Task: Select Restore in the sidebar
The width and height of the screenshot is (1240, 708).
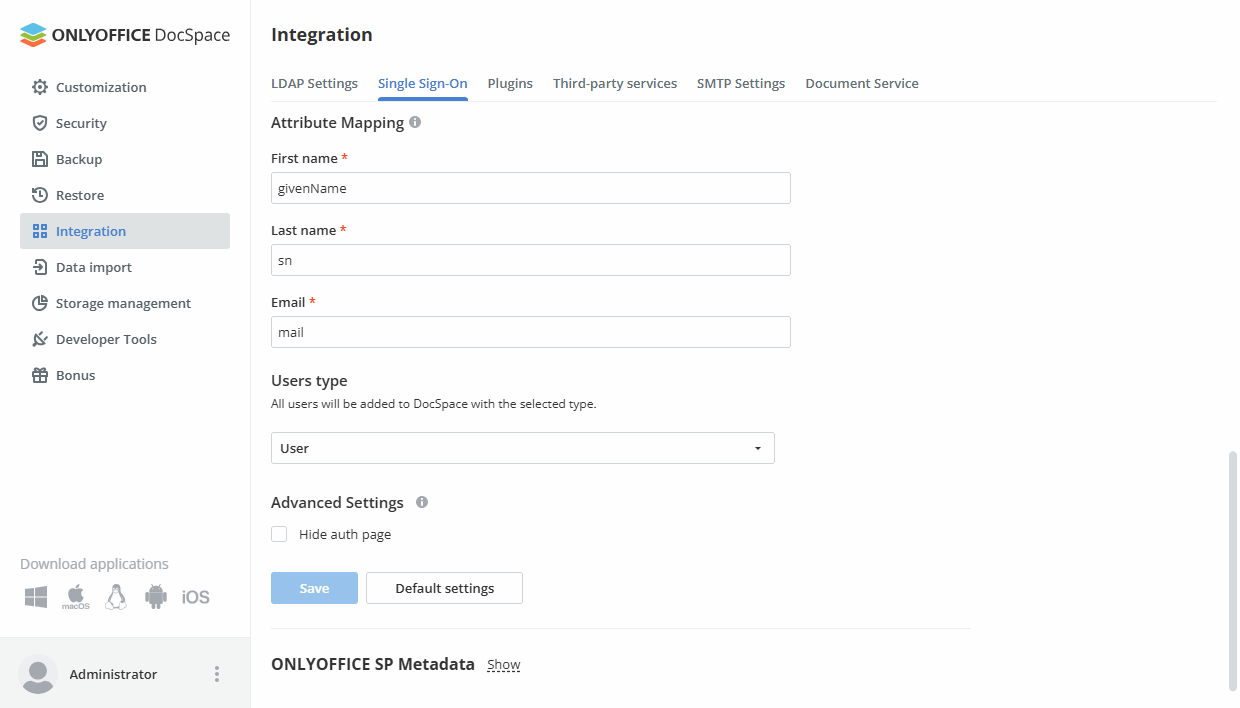Action: coord(82,195)
